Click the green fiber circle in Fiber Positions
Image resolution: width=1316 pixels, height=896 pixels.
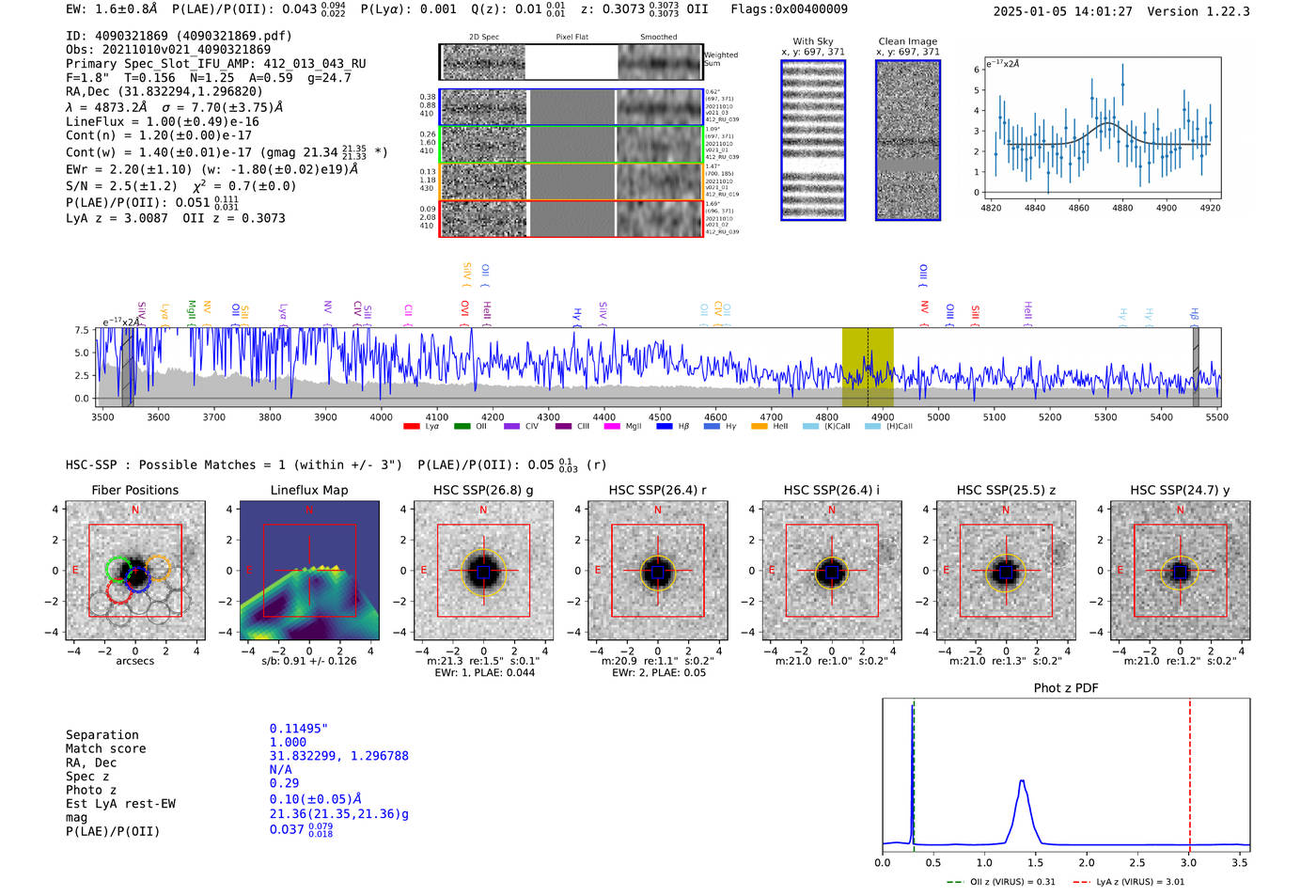click(117, 569)
